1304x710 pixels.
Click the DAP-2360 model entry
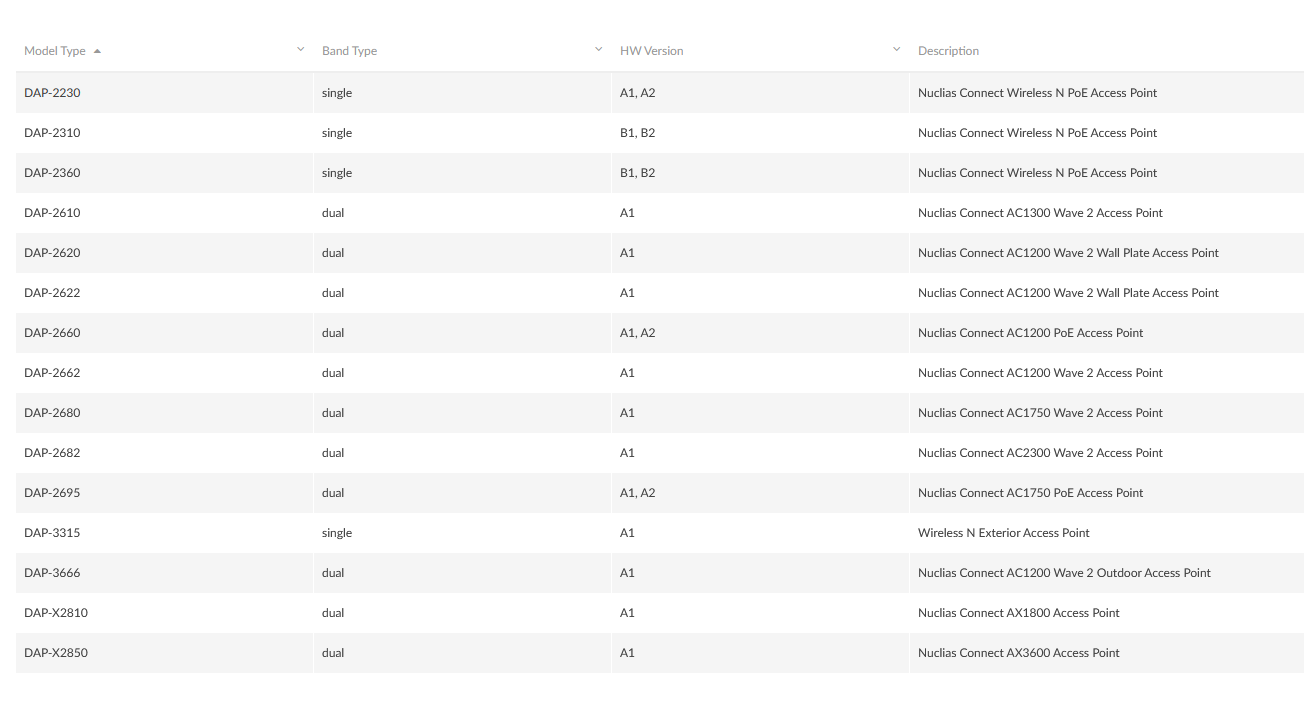point(52,173)
